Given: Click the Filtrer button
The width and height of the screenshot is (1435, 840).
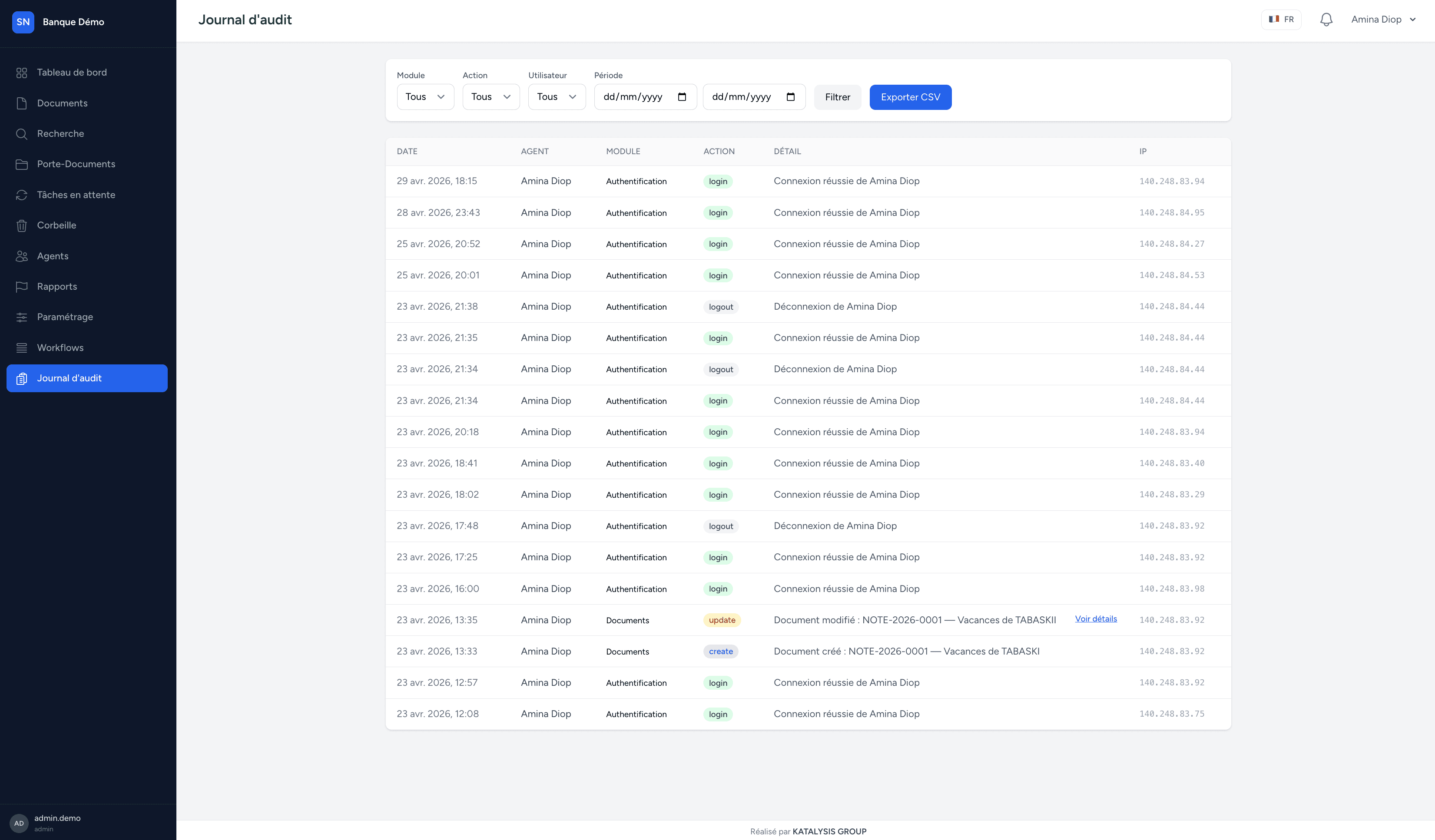Looking at the screenshot, I should [x=837, y=97].
